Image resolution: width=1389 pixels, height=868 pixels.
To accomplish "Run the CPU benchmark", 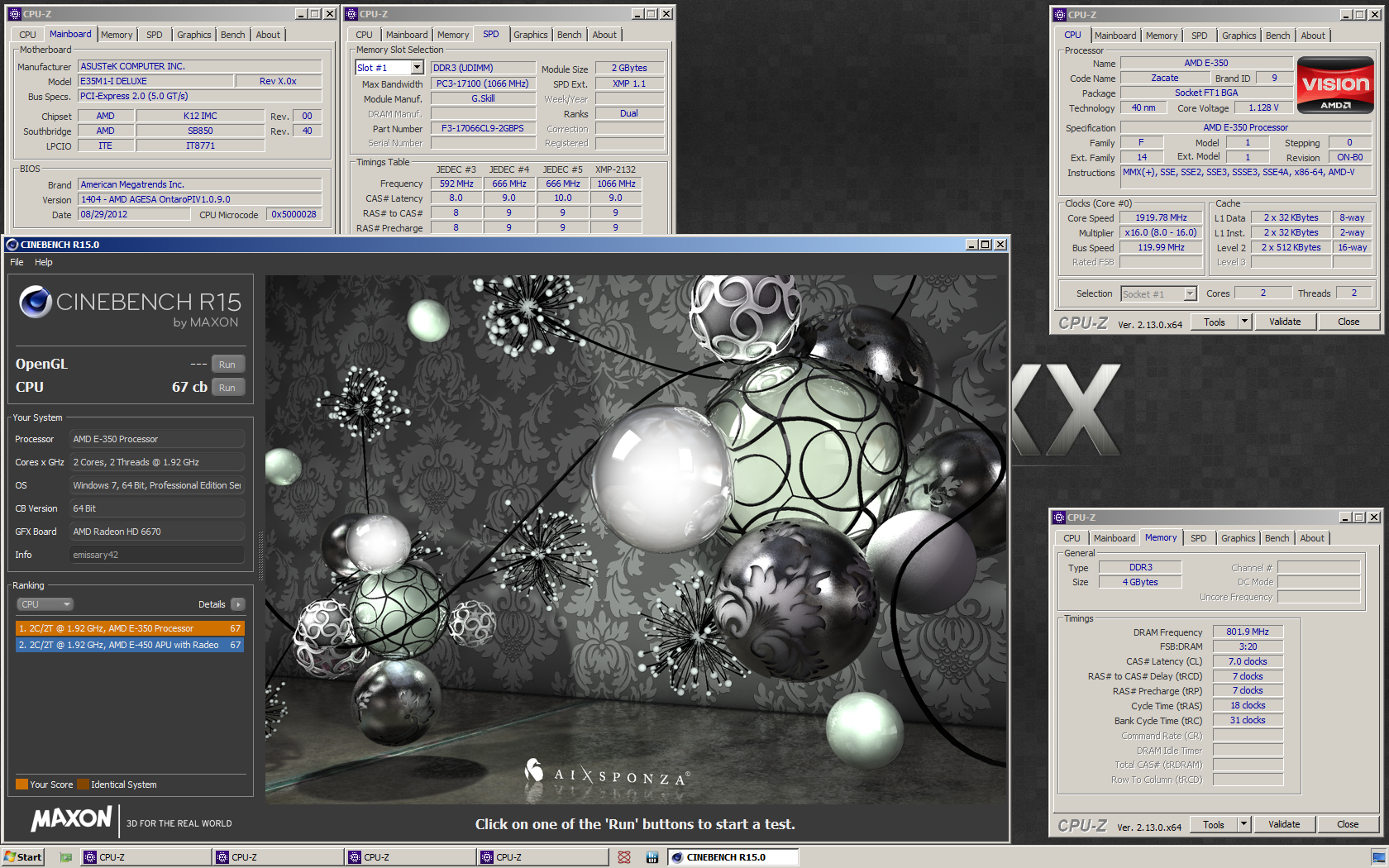I will pyautogui.click(x=227, y=388).
